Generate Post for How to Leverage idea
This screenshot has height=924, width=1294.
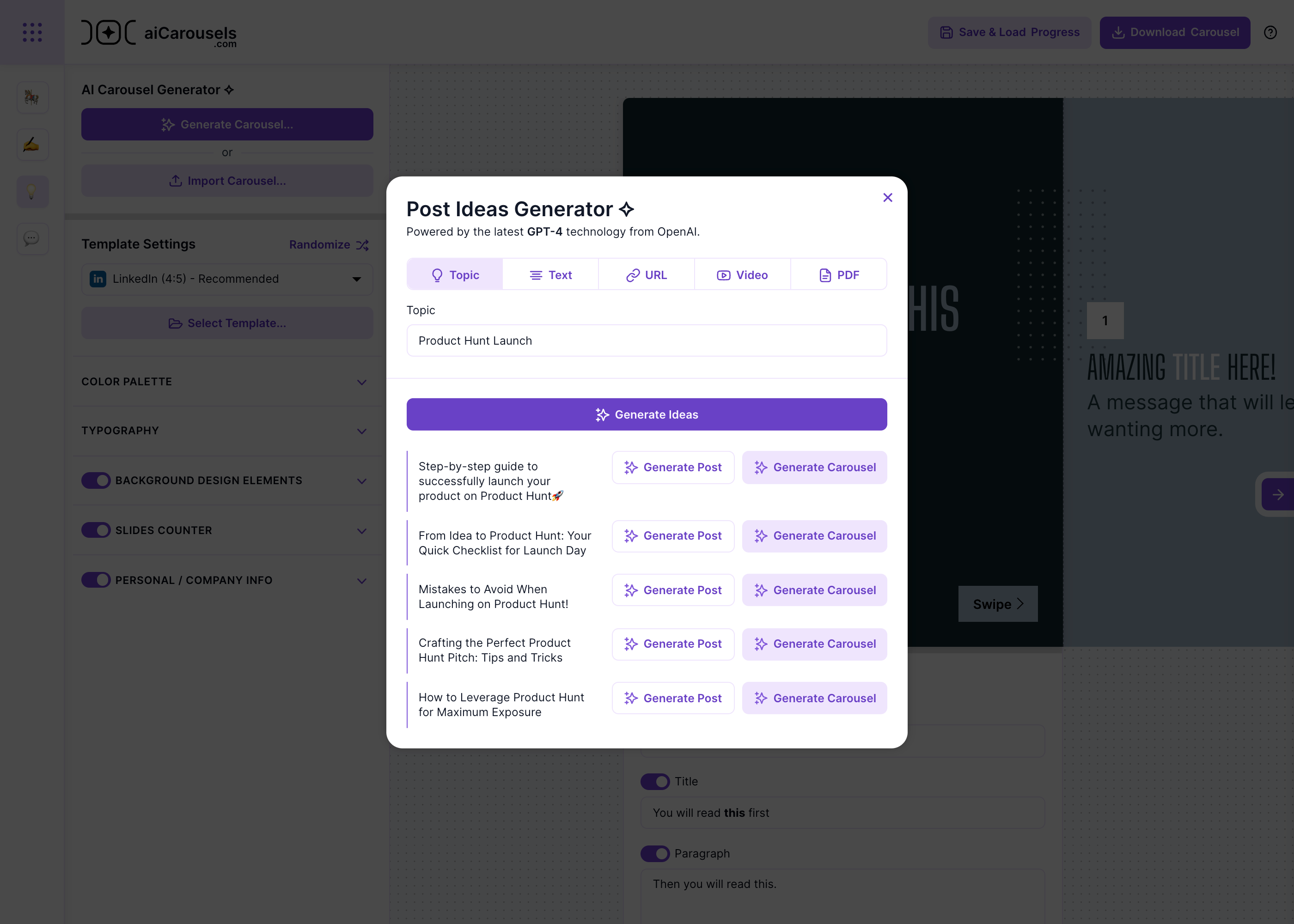[x=672, y=698]
